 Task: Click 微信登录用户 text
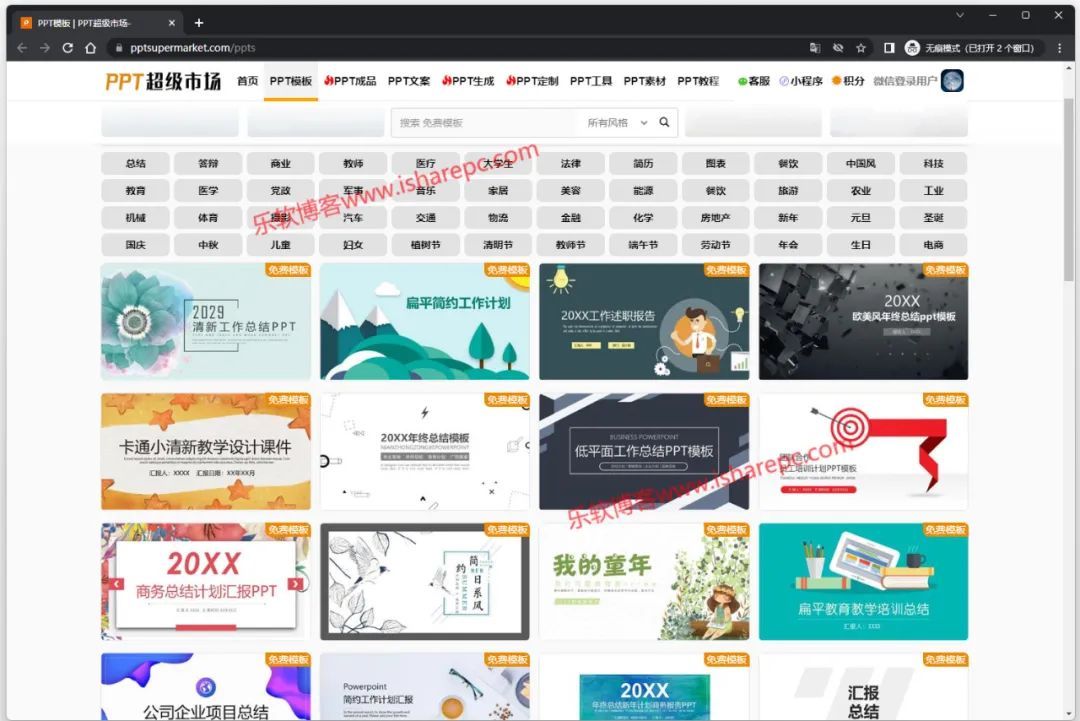click(905, 81)
